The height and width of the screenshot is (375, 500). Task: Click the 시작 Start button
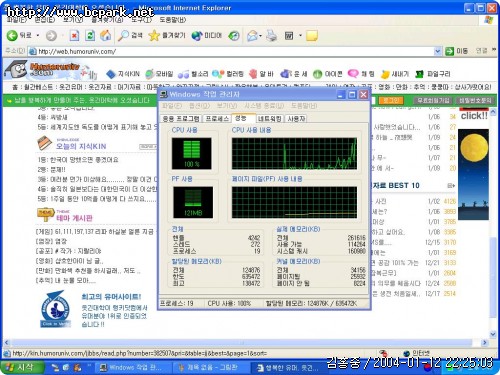click(22, 368)
